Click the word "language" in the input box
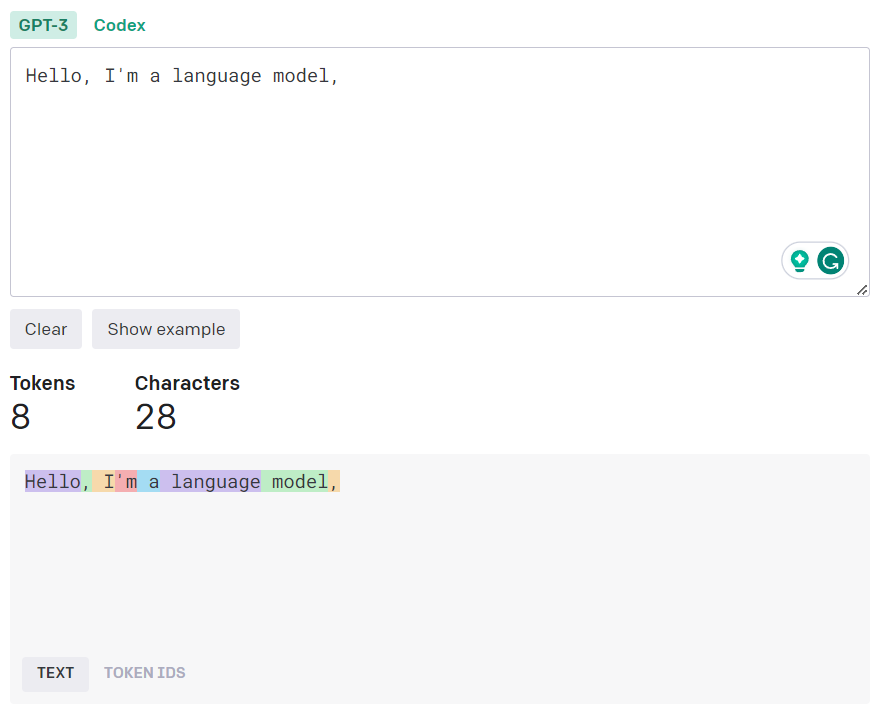877x710 pixels. (216, 77)
